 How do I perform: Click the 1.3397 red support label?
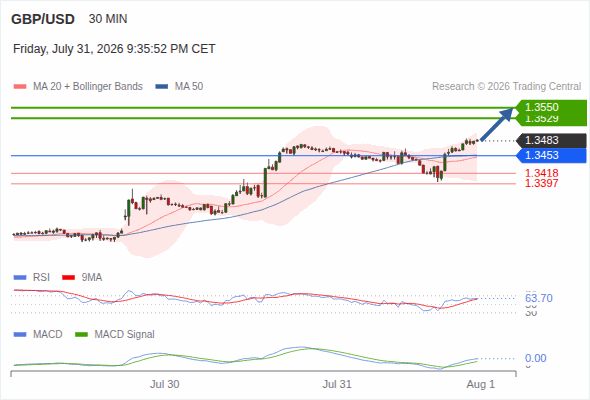click(x=541, y=183)
